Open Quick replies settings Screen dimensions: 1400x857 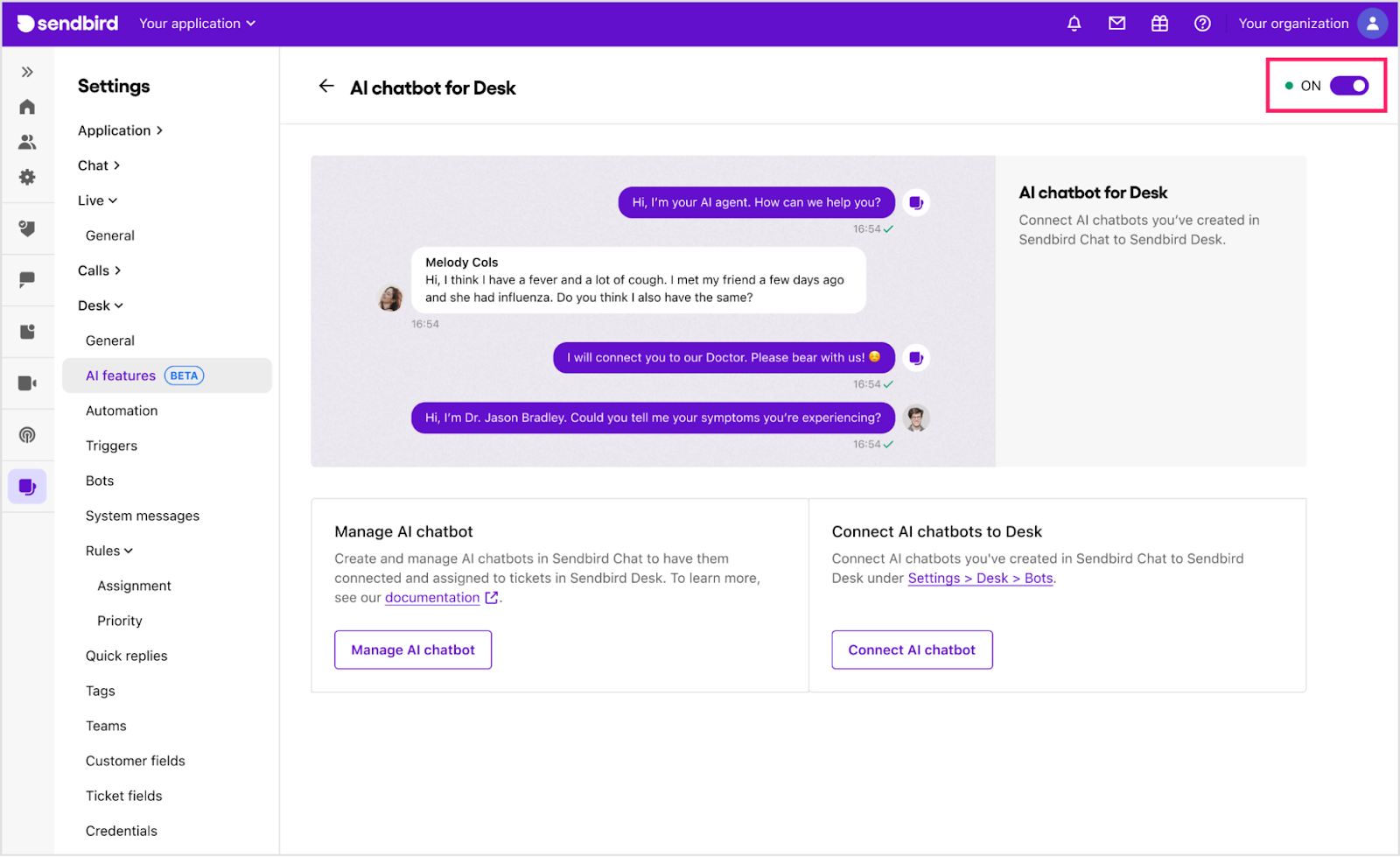(x=126, y=655)
